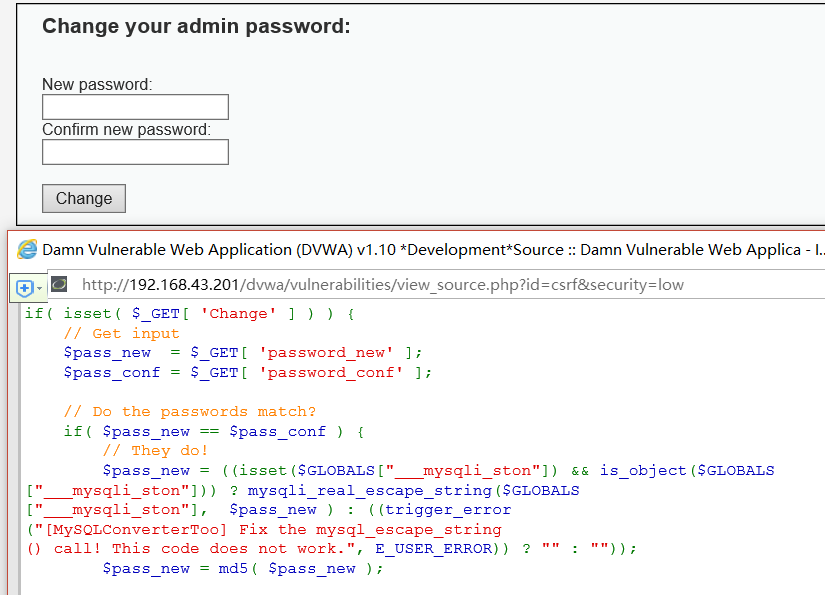Click the 'Confirm new password:' label
The height and width of the screenshot is (595, 825).
[x=126, y=130]
